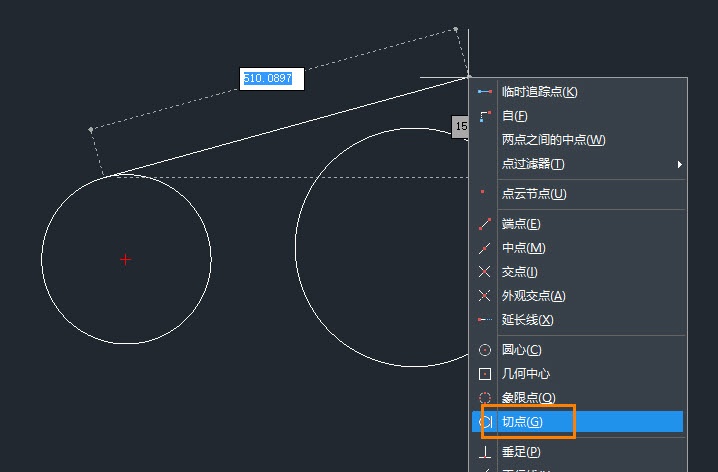Click the 交点 intersection snap icon
The height and width of the screenshot is (472, 718).
(x=485, y=272)
